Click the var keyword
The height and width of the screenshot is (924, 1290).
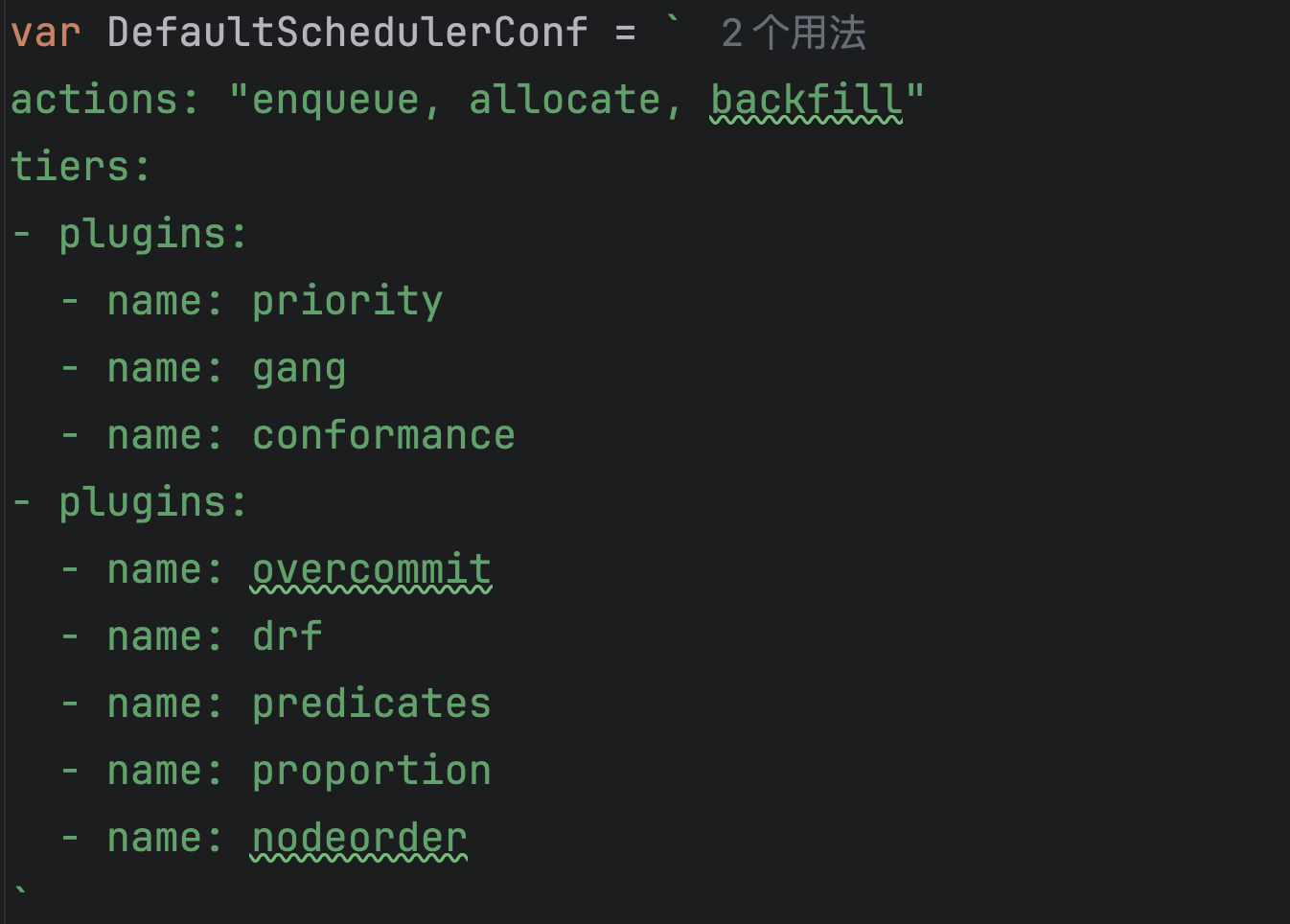[45, 33]
